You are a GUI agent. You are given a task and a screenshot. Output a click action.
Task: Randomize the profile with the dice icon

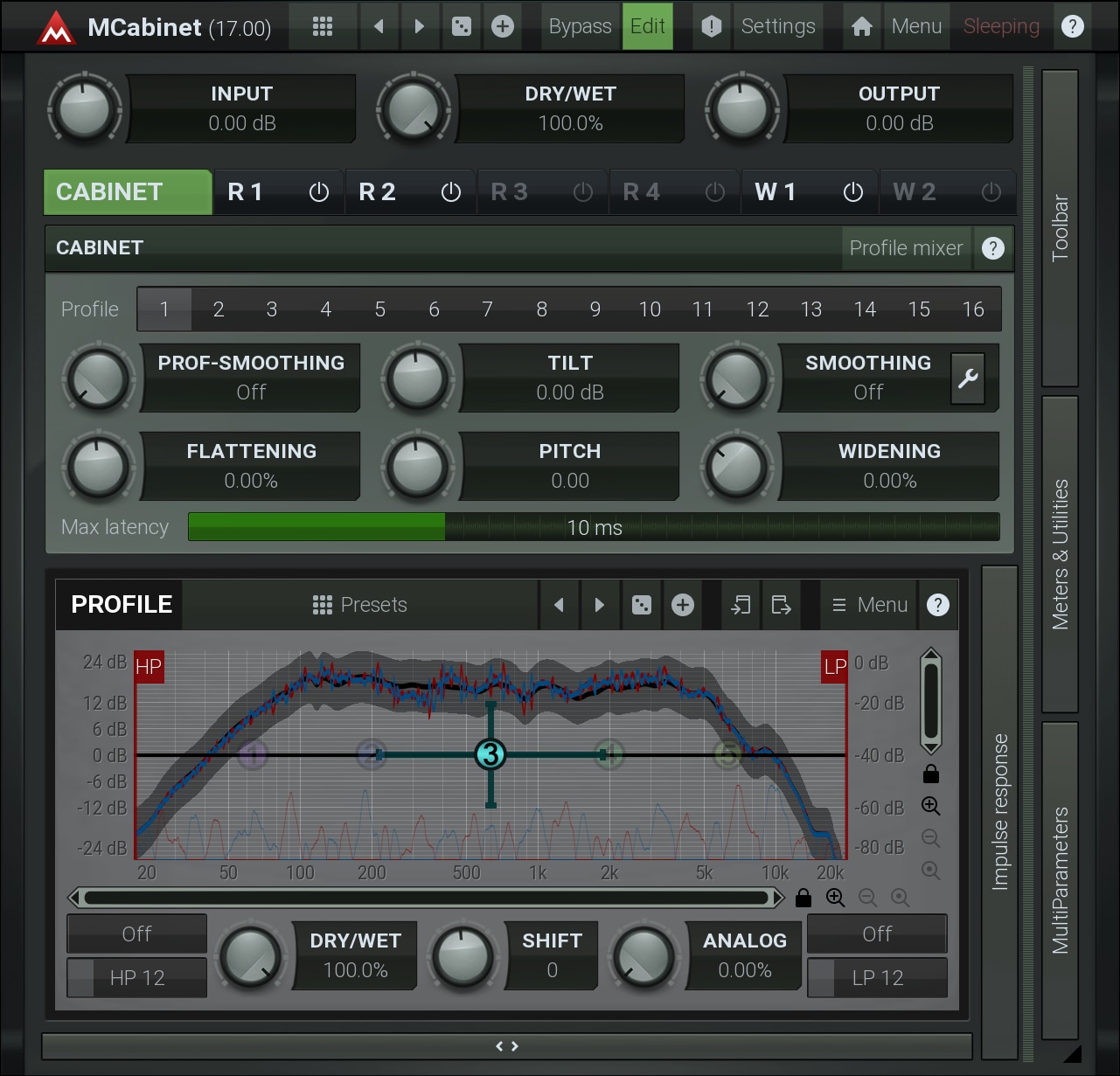tap(641, 605)
